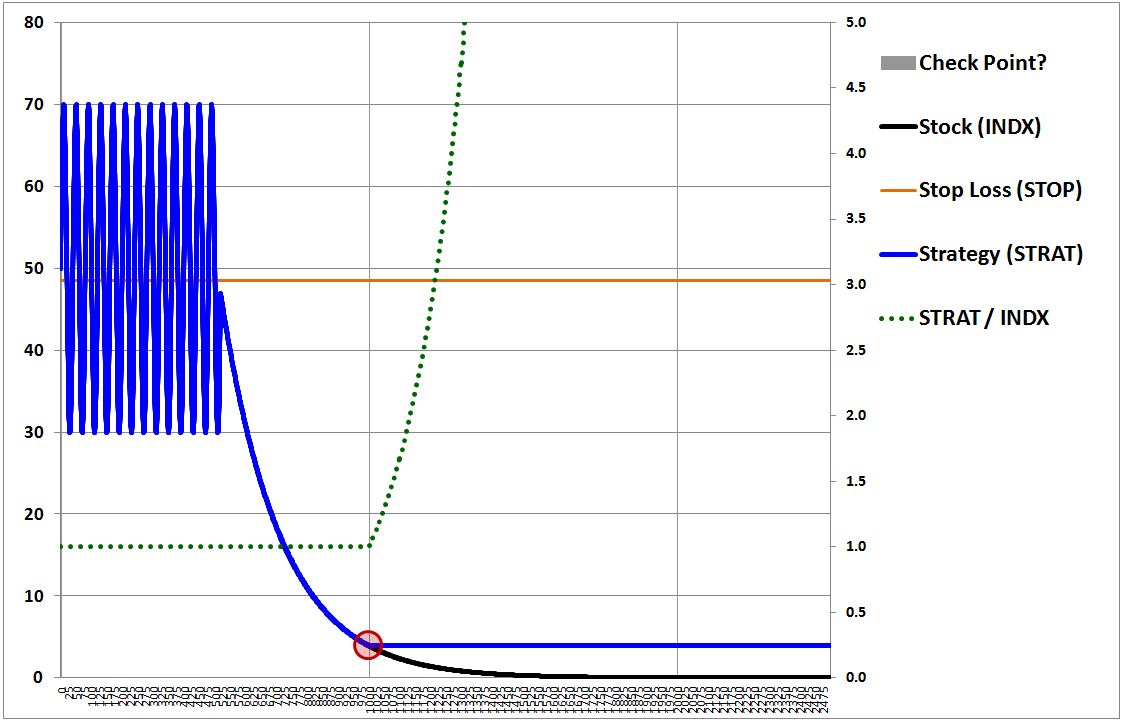The width and height of the screenshot is (1125, 724).
Task: Click the 50 label on left axis
Action: click(x=32, y=268)
